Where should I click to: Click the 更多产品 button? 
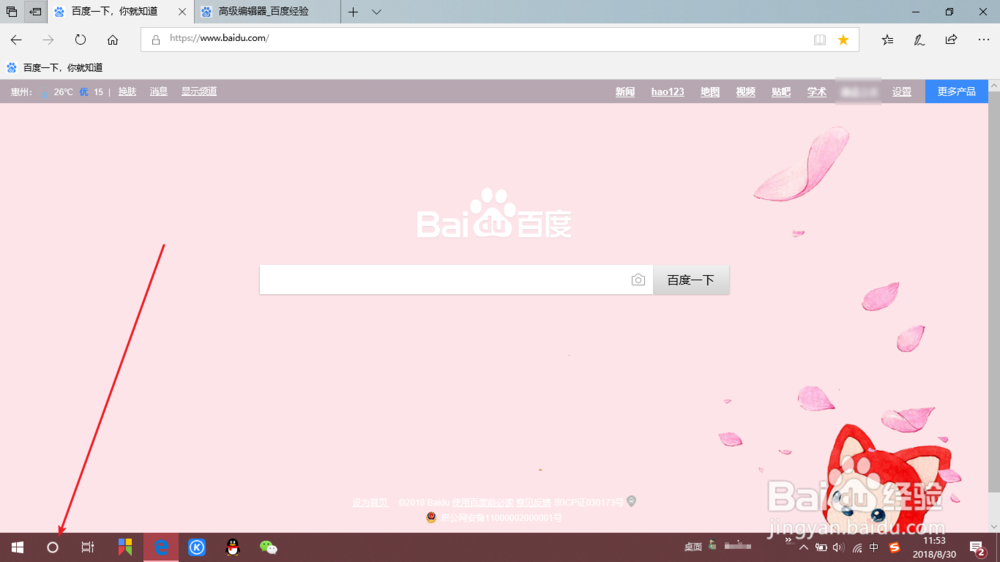click(x=956, y=92)
